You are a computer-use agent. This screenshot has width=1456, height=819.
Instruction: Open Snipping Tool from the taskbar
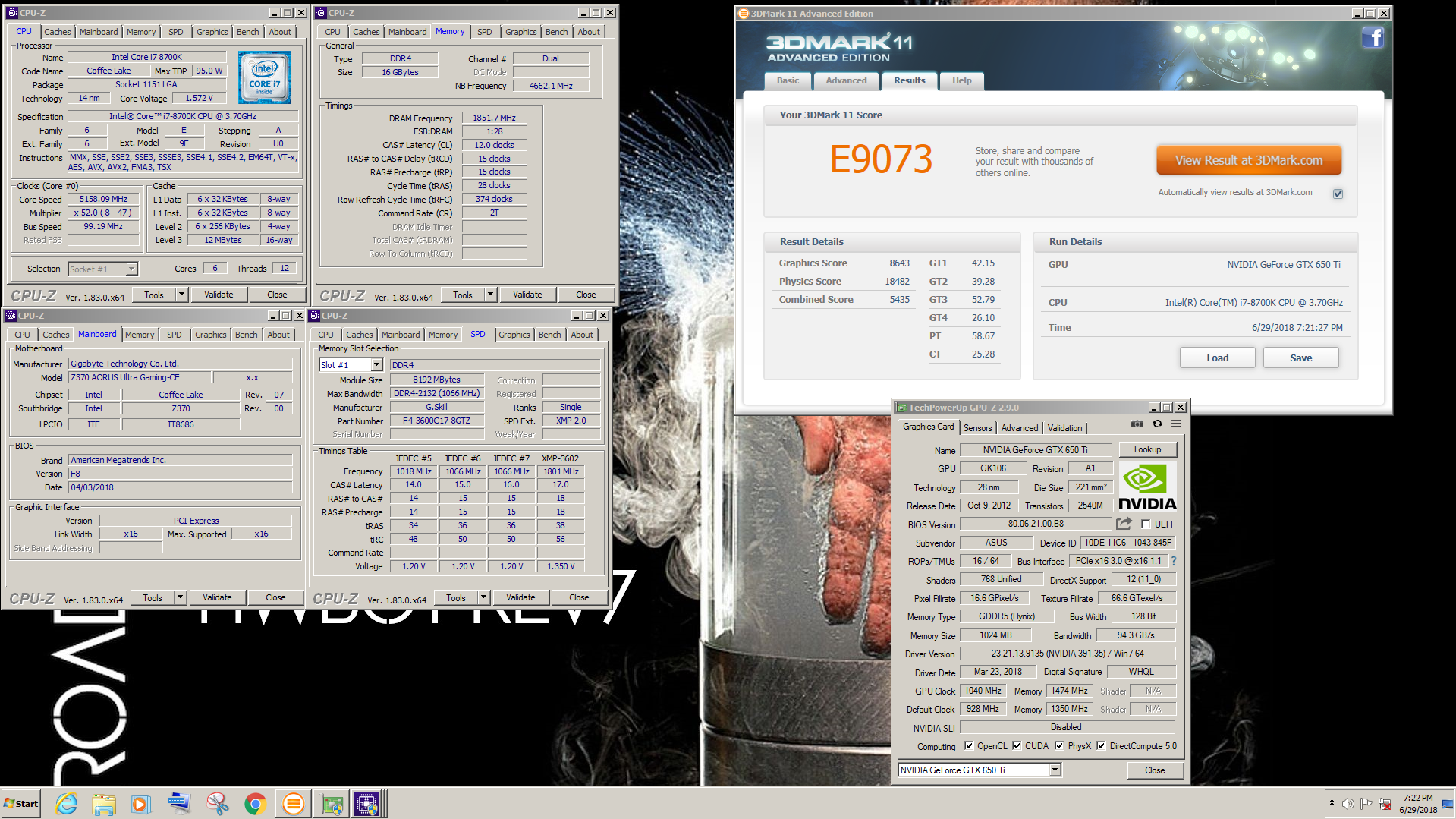click(218, 804)
